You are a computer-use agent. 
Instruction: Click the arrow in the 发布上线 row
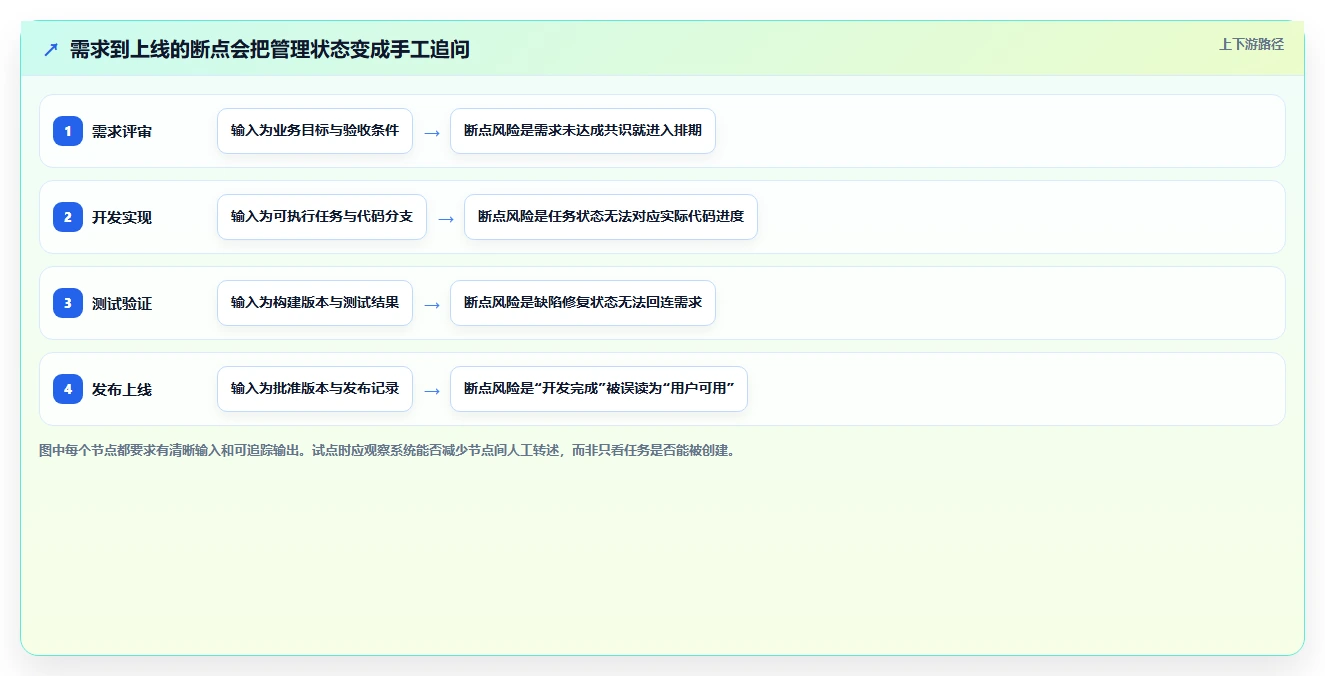[x=432, y=390]
